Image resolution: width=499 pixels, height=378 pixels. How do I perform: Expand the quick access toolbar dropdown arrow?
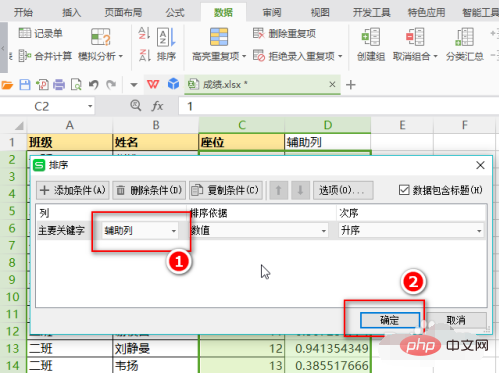click(x=134, y=85)
